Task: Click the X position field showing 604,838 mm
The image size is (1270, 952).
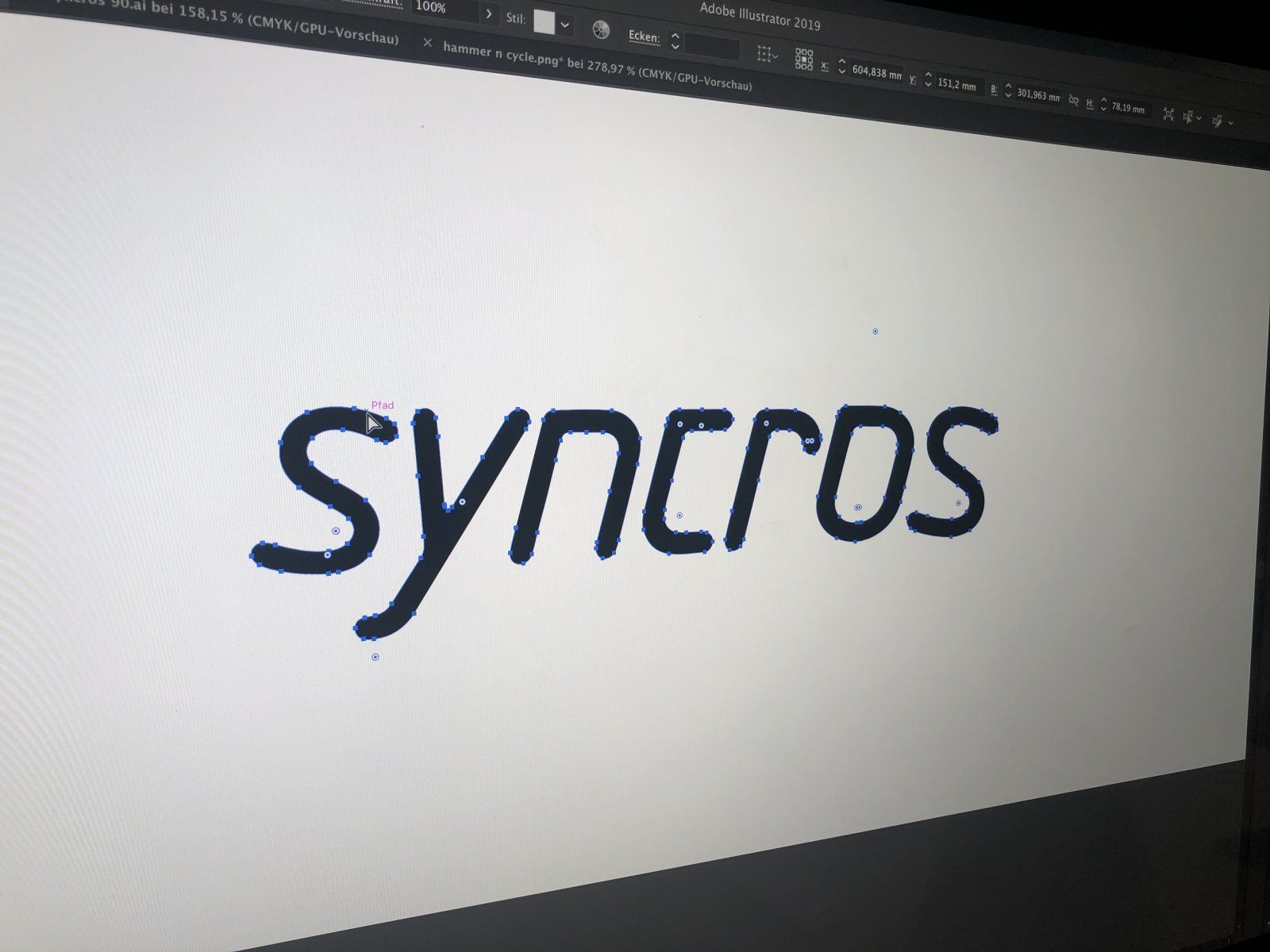Action: click(x=876, y=73)
